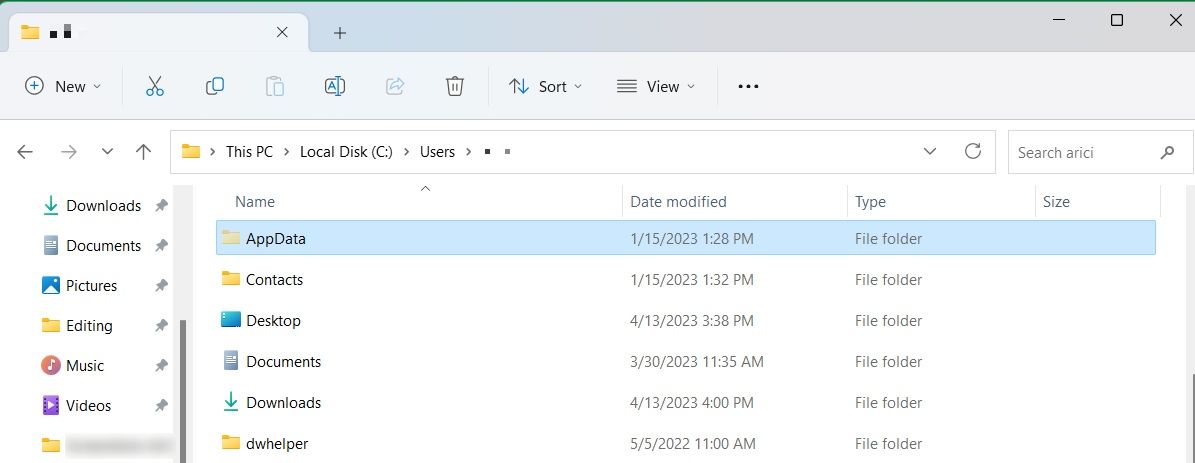Open the New item dropdown
Image resolution: width=1195 pixels, height=463 pixels.
coord(63,86)
